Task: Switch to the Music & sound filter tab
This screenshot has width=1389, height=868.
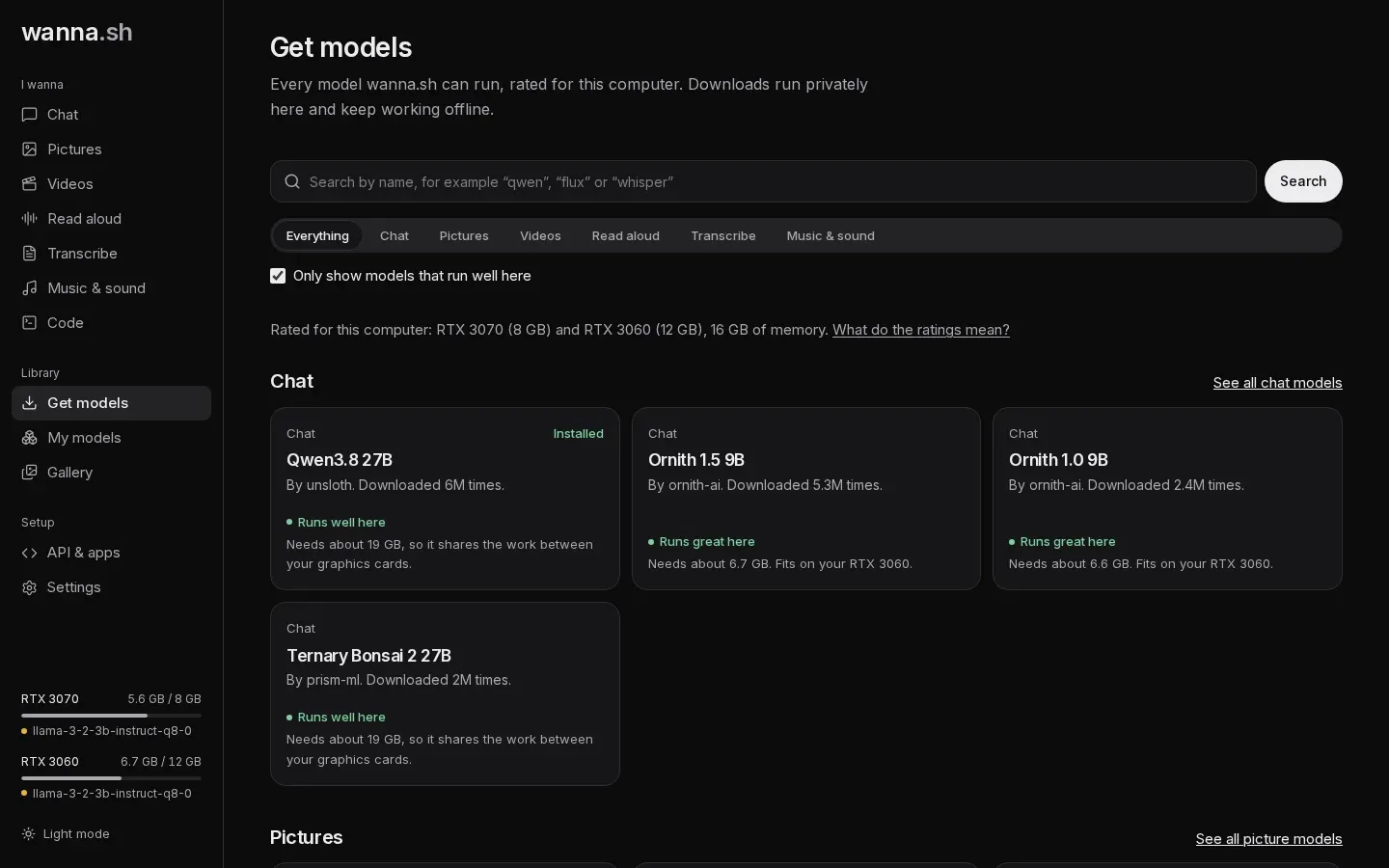Action: (x=831, y=235)
